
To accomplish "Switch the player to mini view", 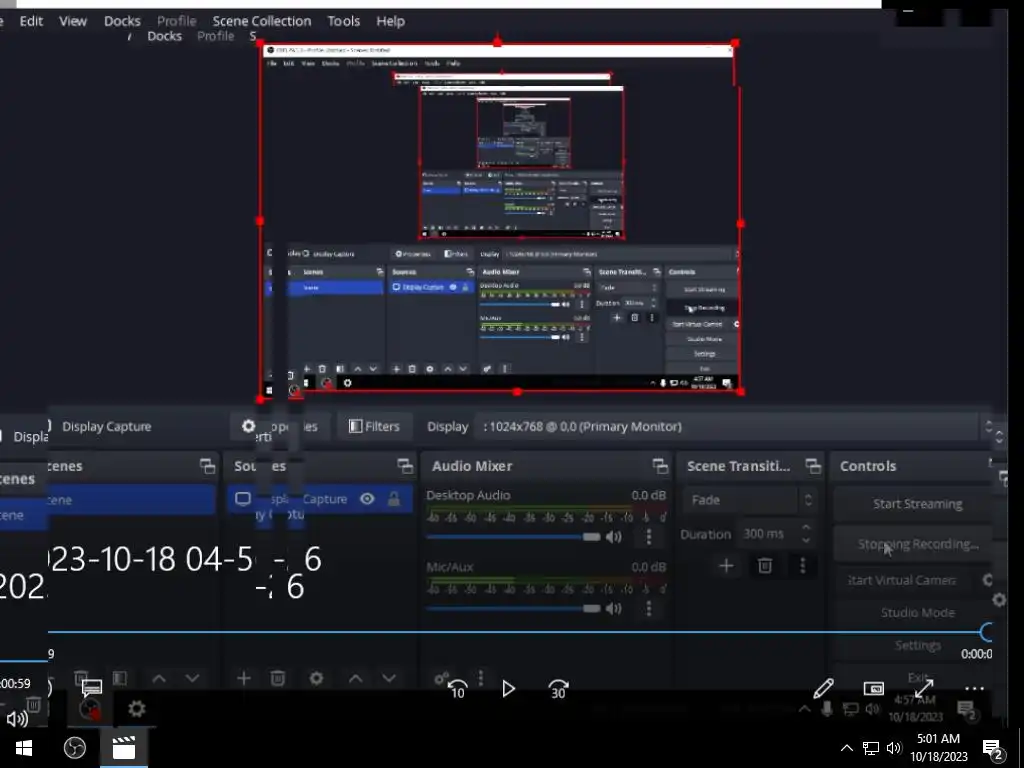I will coord(873,688).
